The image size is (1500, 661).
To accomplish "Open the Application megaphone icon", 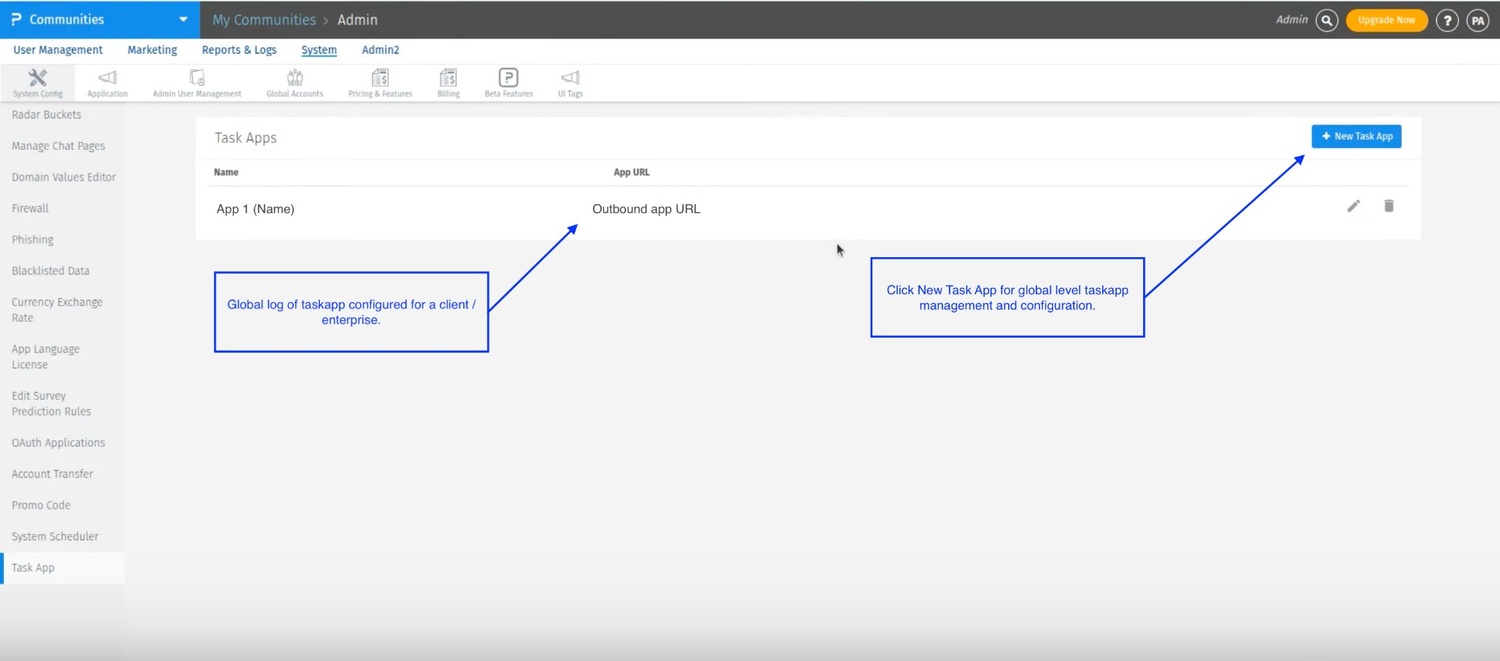I will (x=107, y=83).
